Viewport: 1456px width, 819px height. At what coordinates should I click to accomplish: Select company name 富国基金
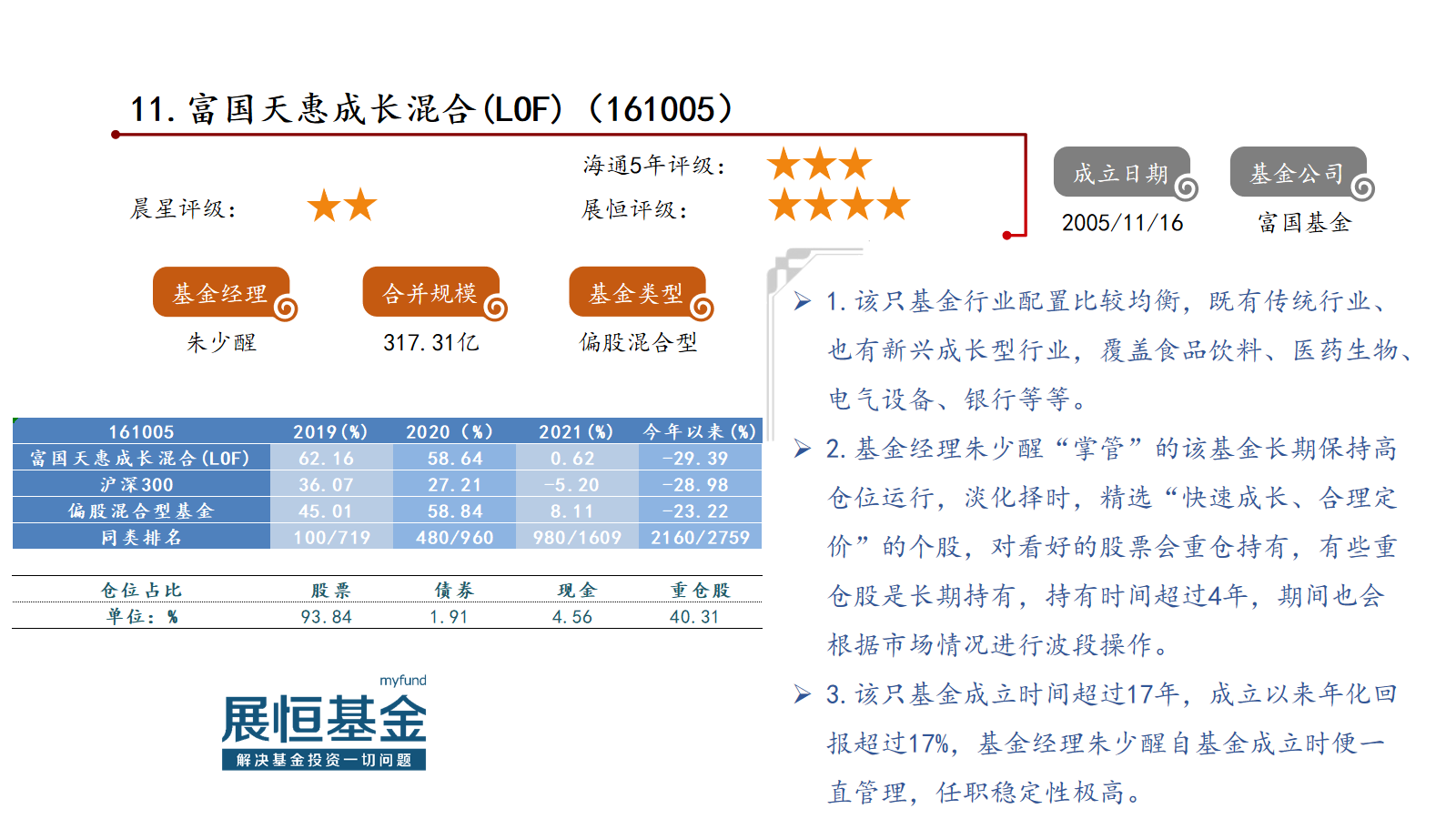(1304, 223)
